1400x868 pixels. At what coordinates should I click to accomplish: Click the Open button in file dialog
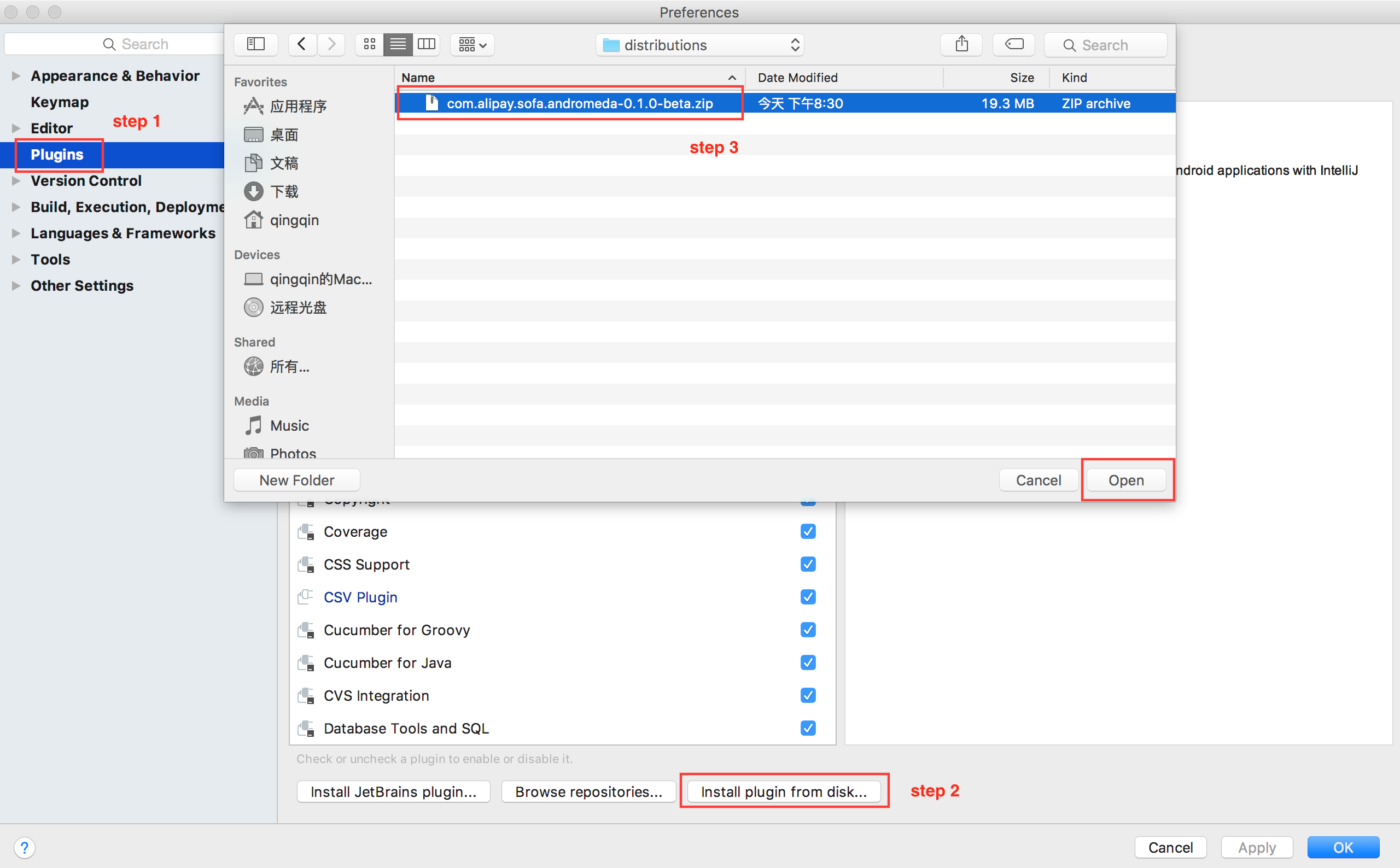(x=1125, y=480)
